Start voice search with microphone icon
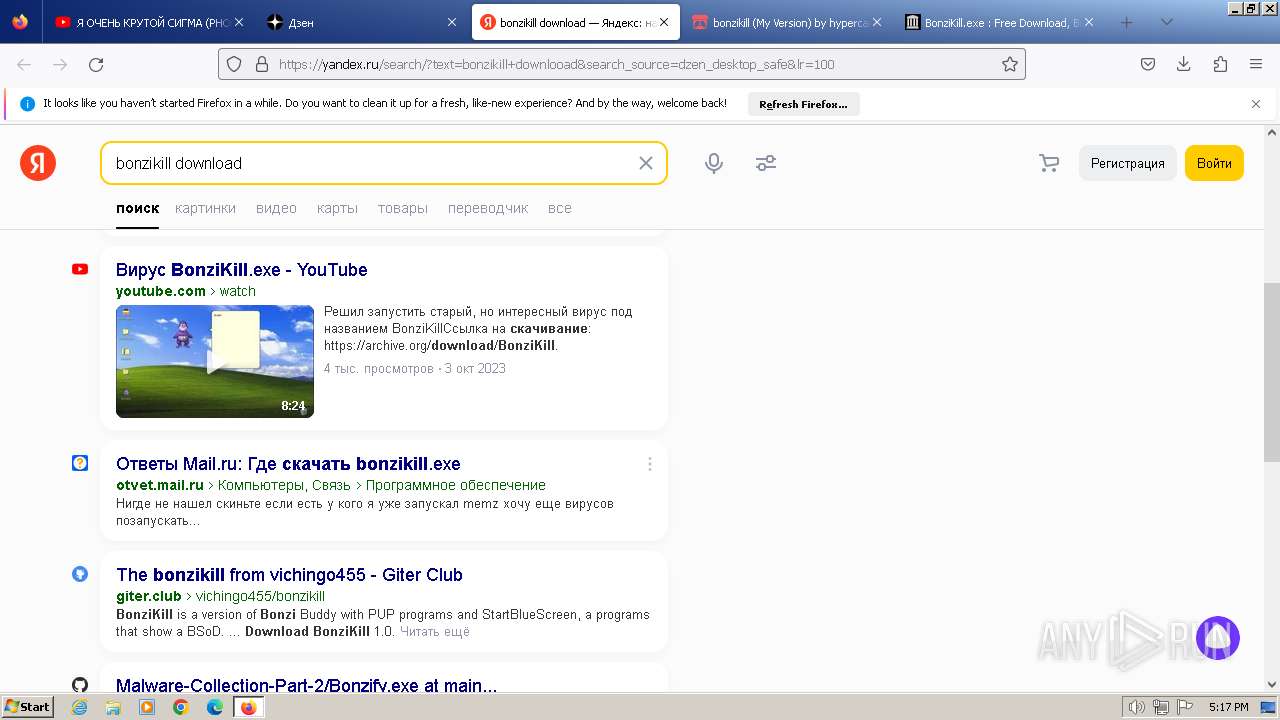 point(714,163)
